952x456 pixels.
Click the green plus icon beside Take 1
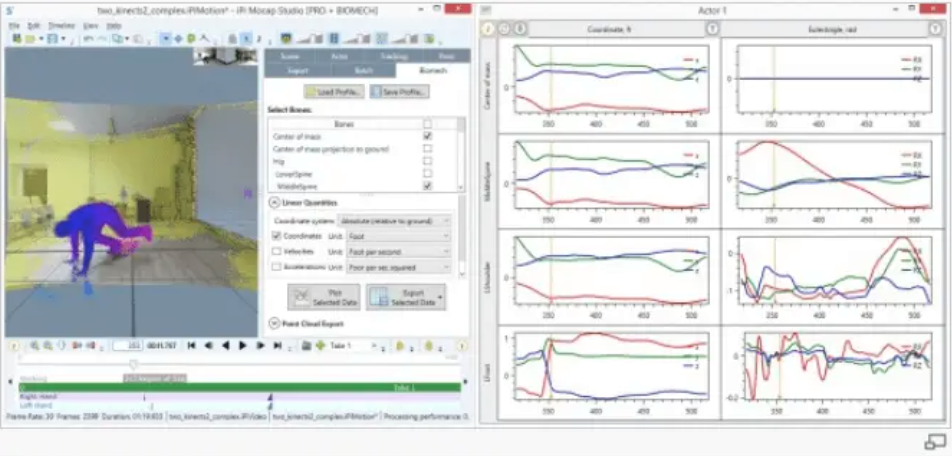320,346
